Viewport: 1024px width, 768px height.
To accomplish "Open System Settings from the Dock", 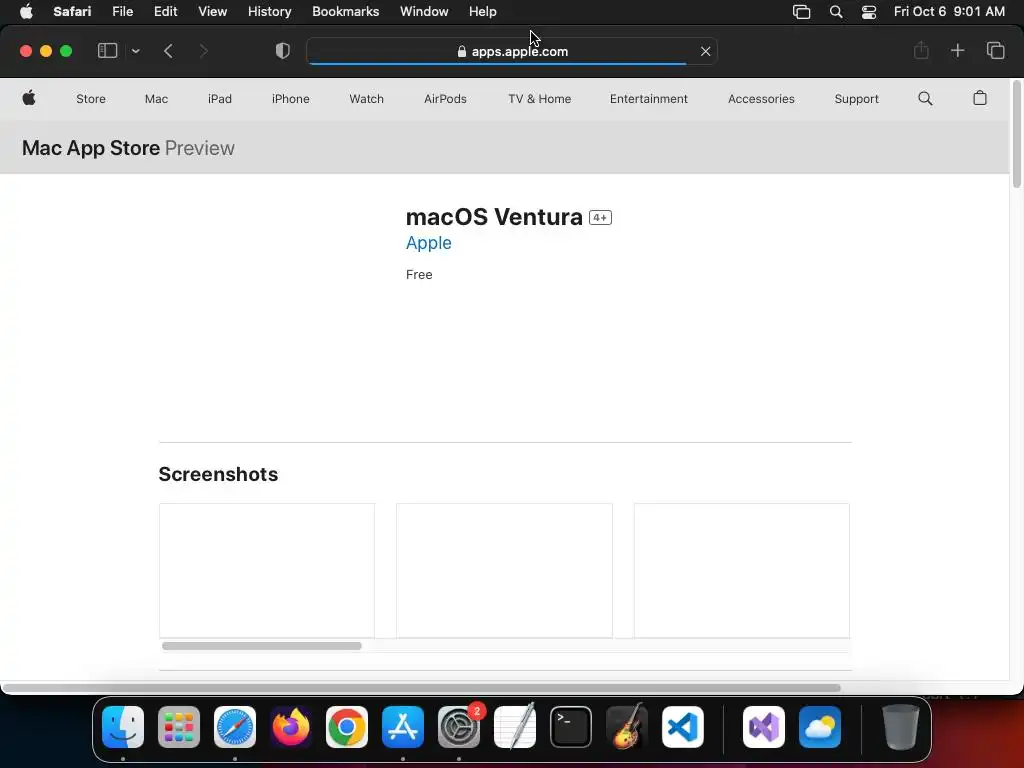I will [x=458, y=727].
